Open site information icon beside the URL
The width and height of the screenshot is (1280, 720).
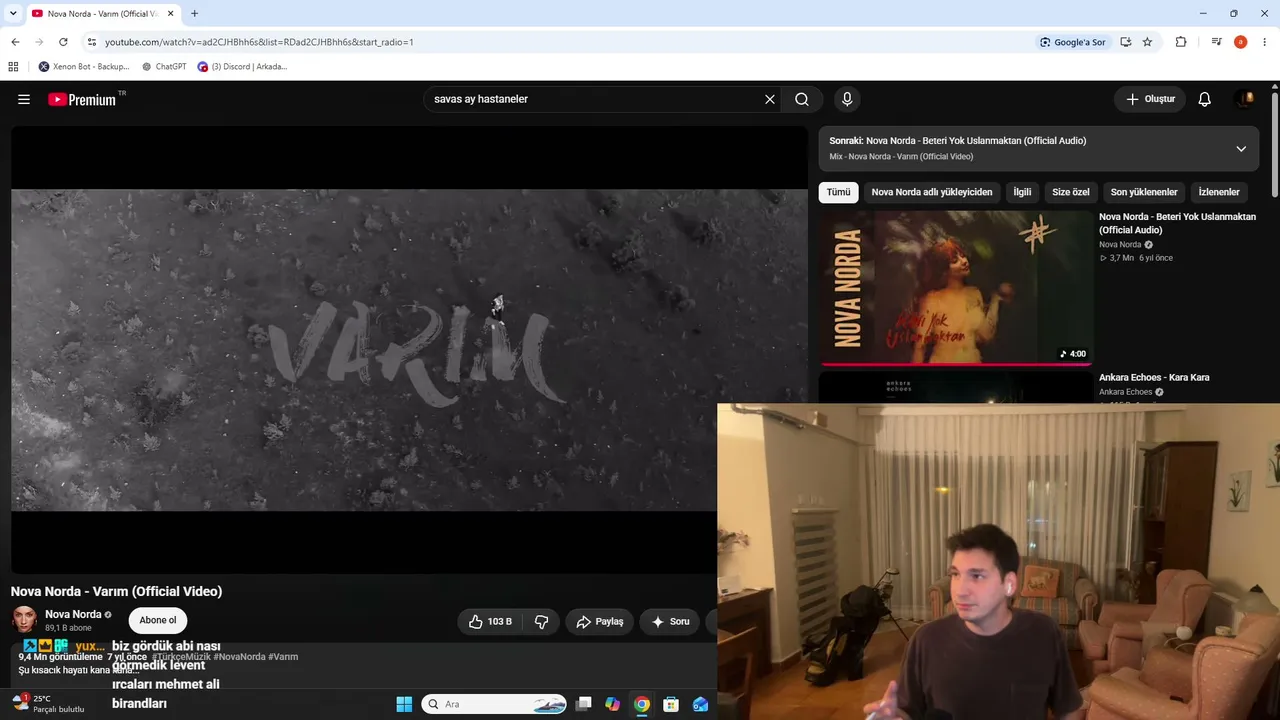point(91,42)
